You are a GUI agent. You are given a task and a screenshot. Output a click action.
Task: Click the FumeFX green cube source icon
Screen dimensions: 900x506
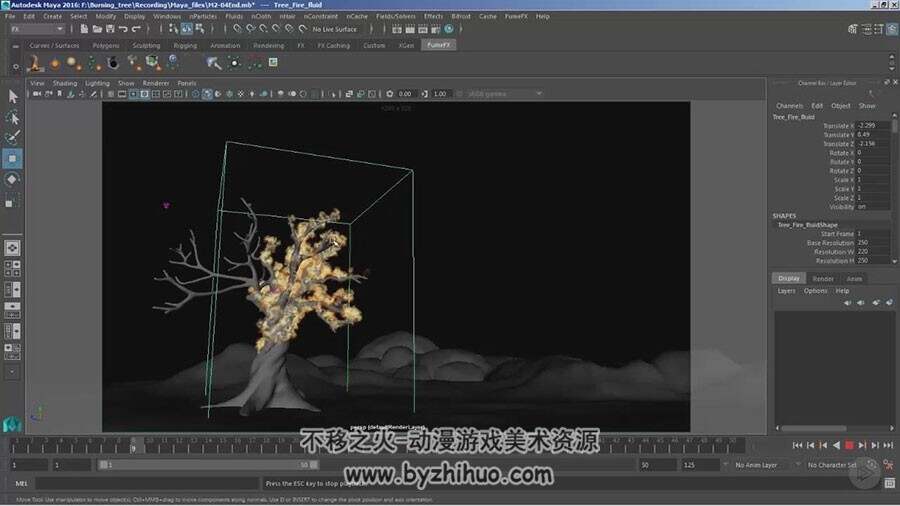coord(152,62)
